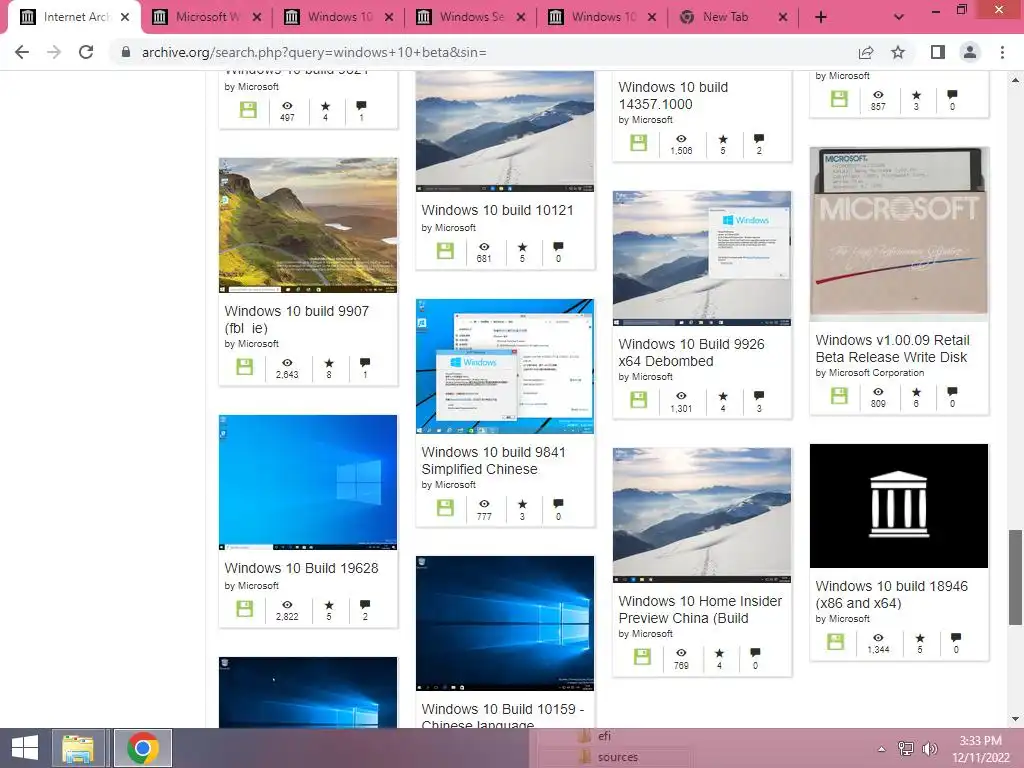Open the Chrome profile avatar

(970, 52)
